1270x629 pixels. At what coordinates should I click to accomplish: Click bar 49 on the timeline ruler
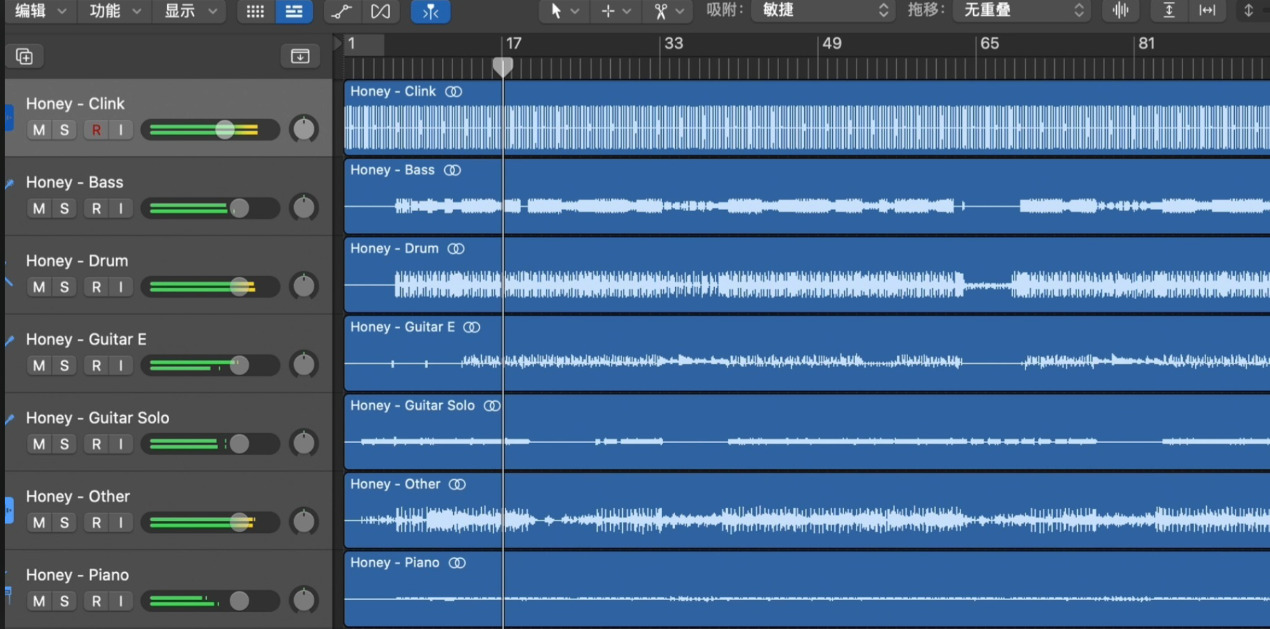point(830,44)
